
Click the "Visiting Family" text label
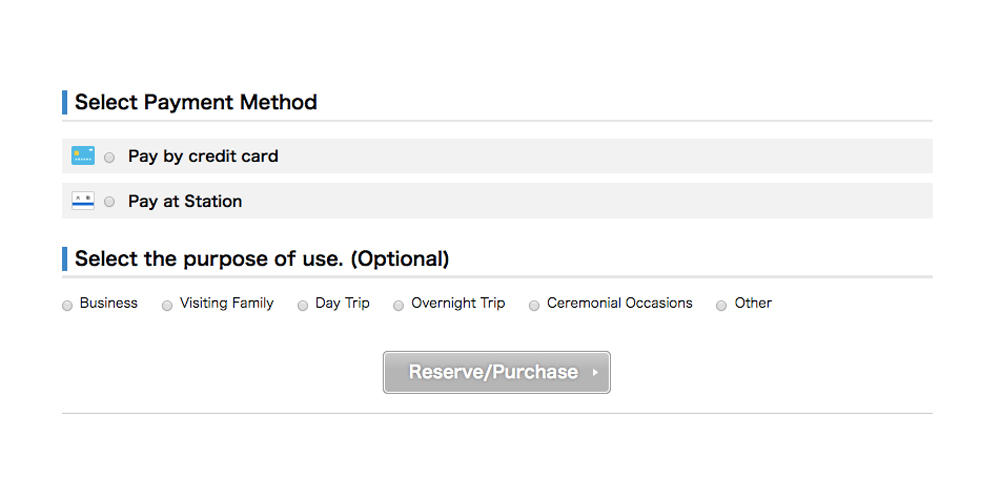click(x=226, y=304)
